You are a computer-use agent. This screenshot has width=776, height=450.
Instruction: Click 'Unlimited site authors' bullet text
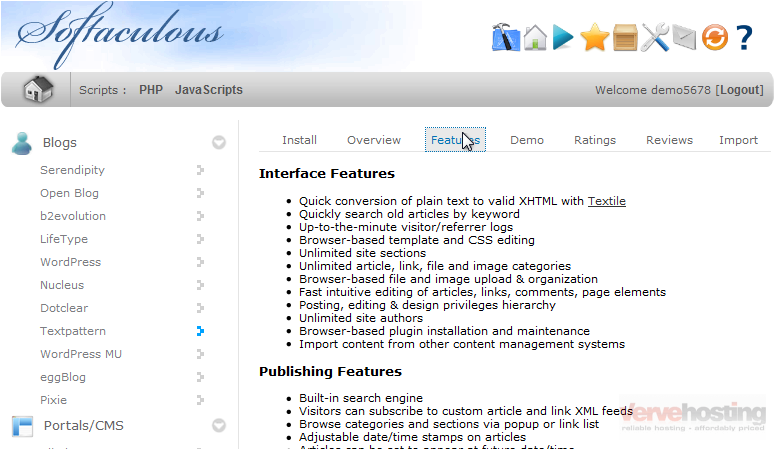361,318
